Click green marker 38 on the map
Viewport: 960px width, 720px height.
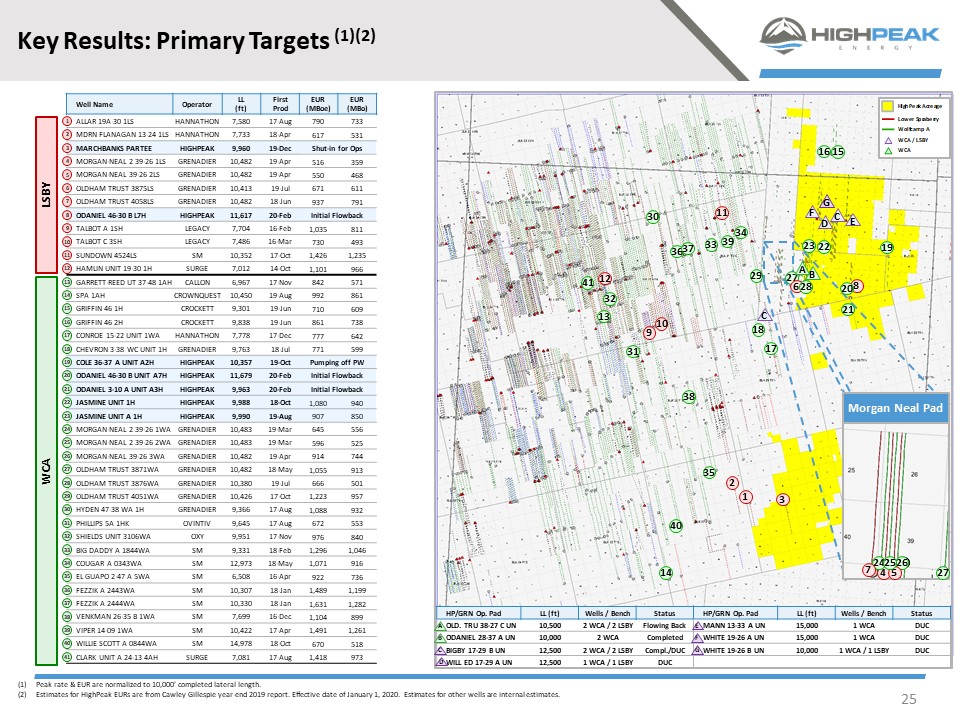(x=689, y=396)
